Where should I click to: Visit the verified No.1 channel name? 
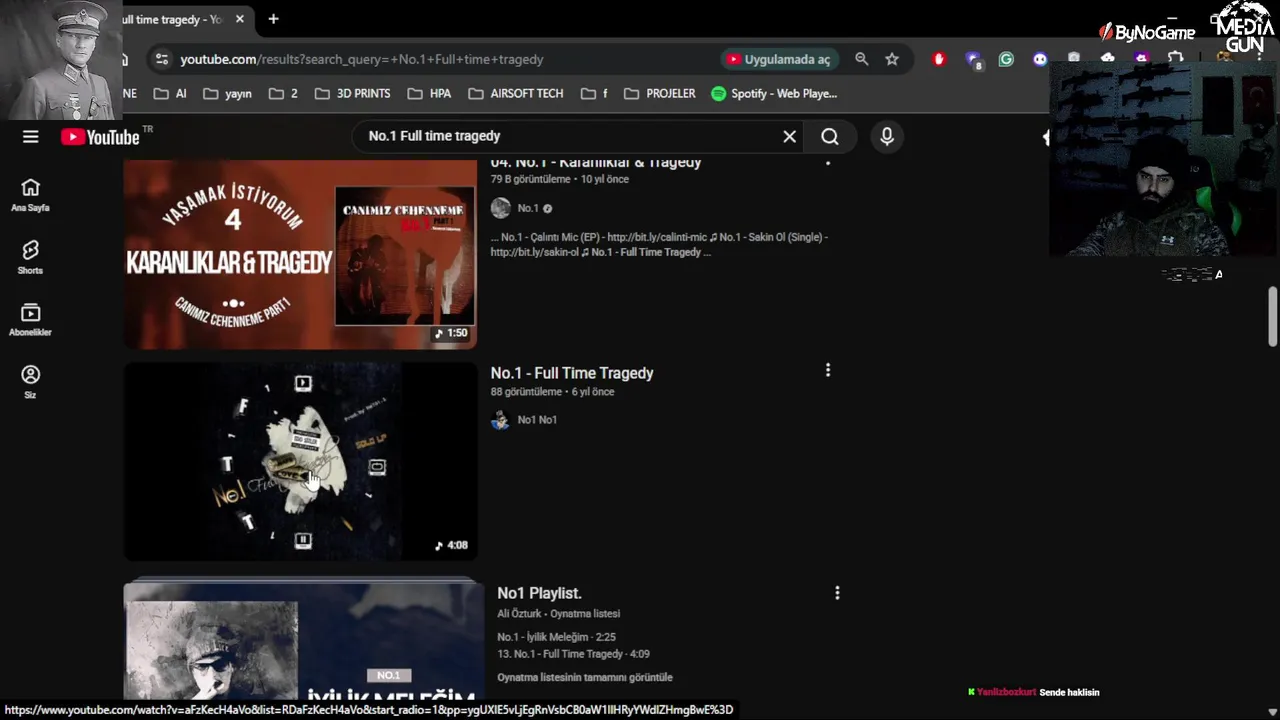528,208
